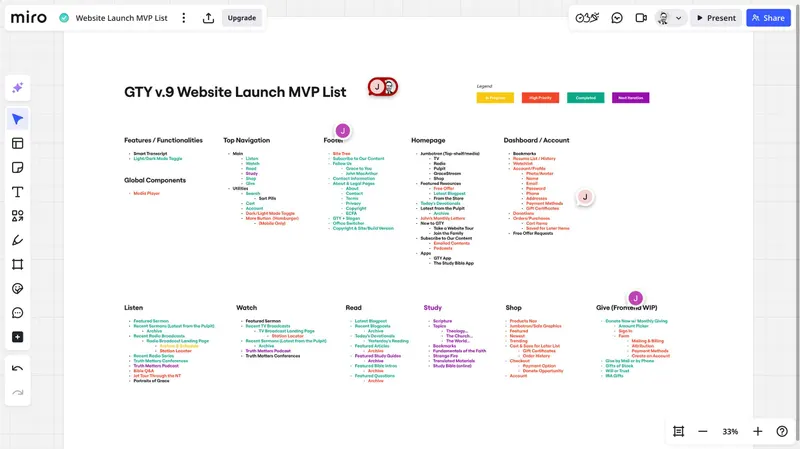The height and width of the screenshot is (449, 800).
Task: Open the templates panel icon
Action: [17, 143]
